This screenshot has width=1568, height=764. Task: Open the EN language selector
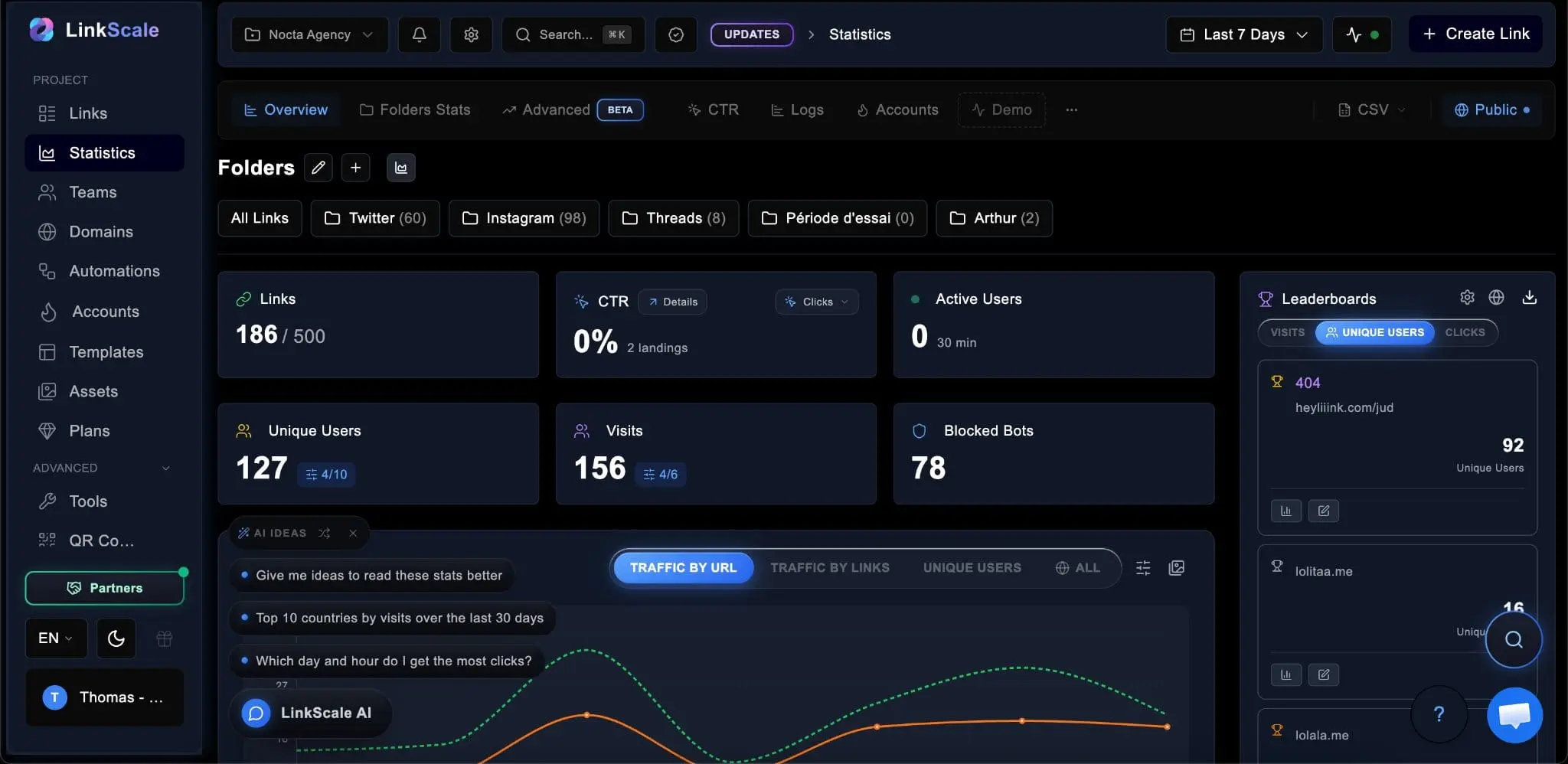coord(56,638)
